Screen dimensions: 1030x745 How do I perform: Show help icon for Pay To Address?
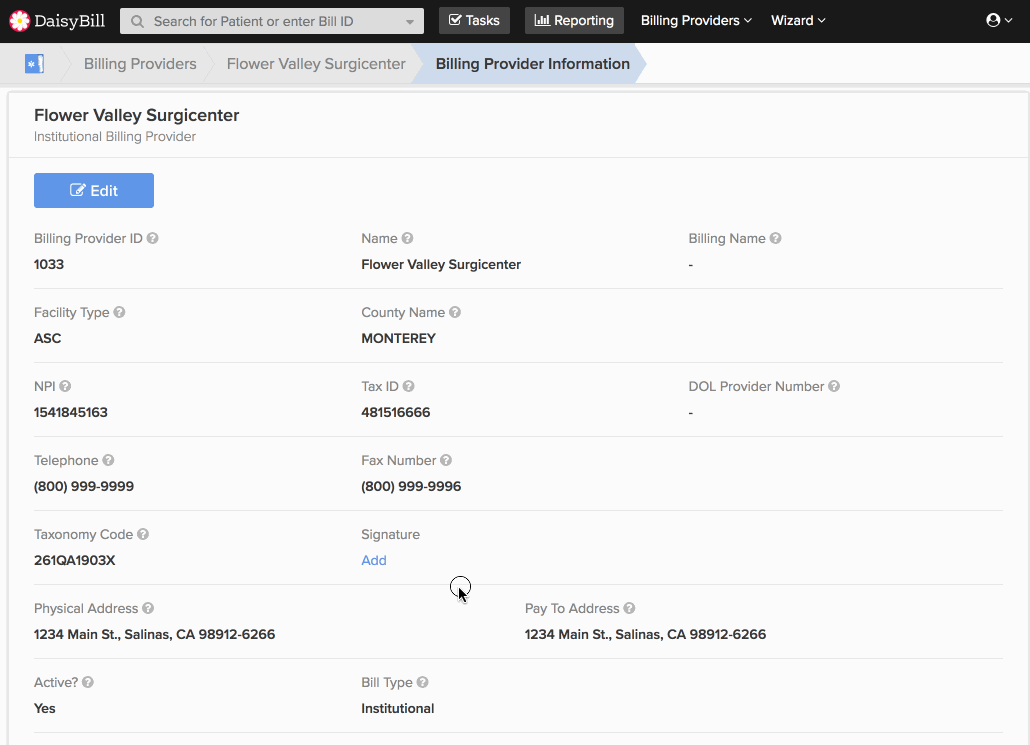coord(629,608)
